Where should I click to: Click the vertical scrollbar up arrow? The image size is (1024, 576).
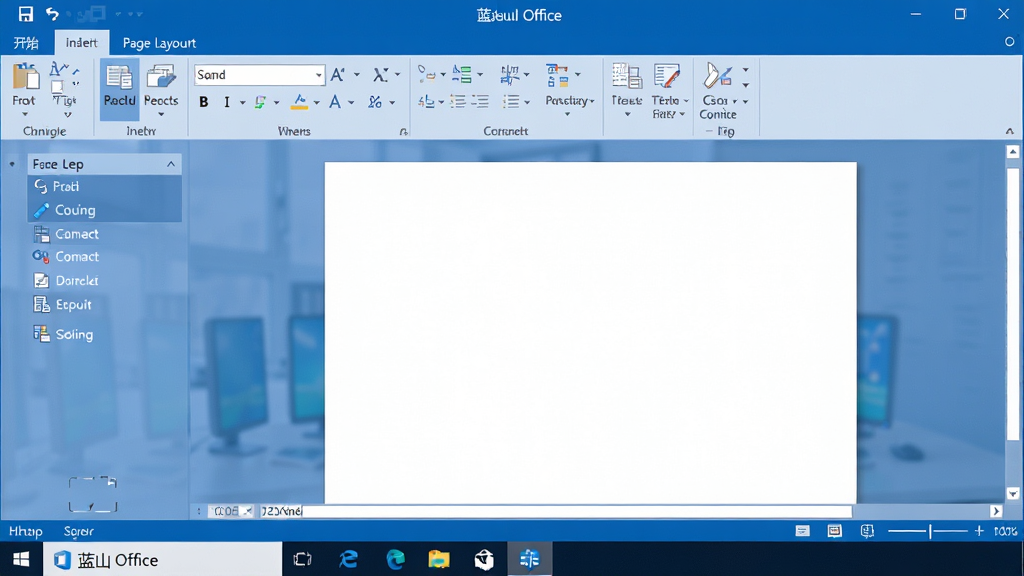click(x=1013, y=152)
